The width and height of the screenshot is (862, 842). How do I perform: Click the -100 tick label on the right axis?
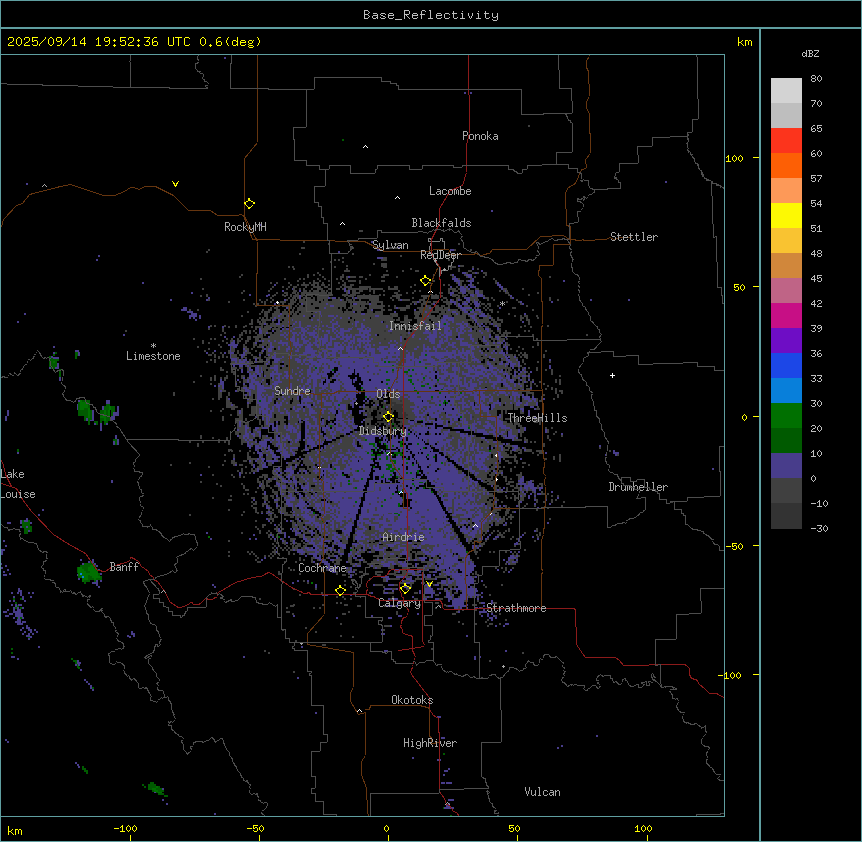(x=731, y=675)
